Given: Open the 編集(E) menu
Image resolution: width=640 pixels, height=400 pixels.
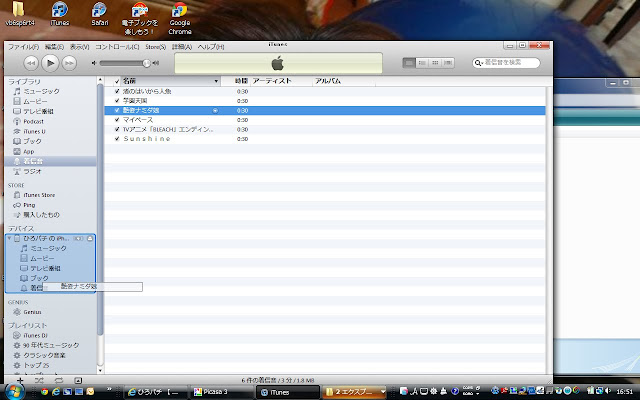Looking at the screenshot, I should tap(54, 47).
